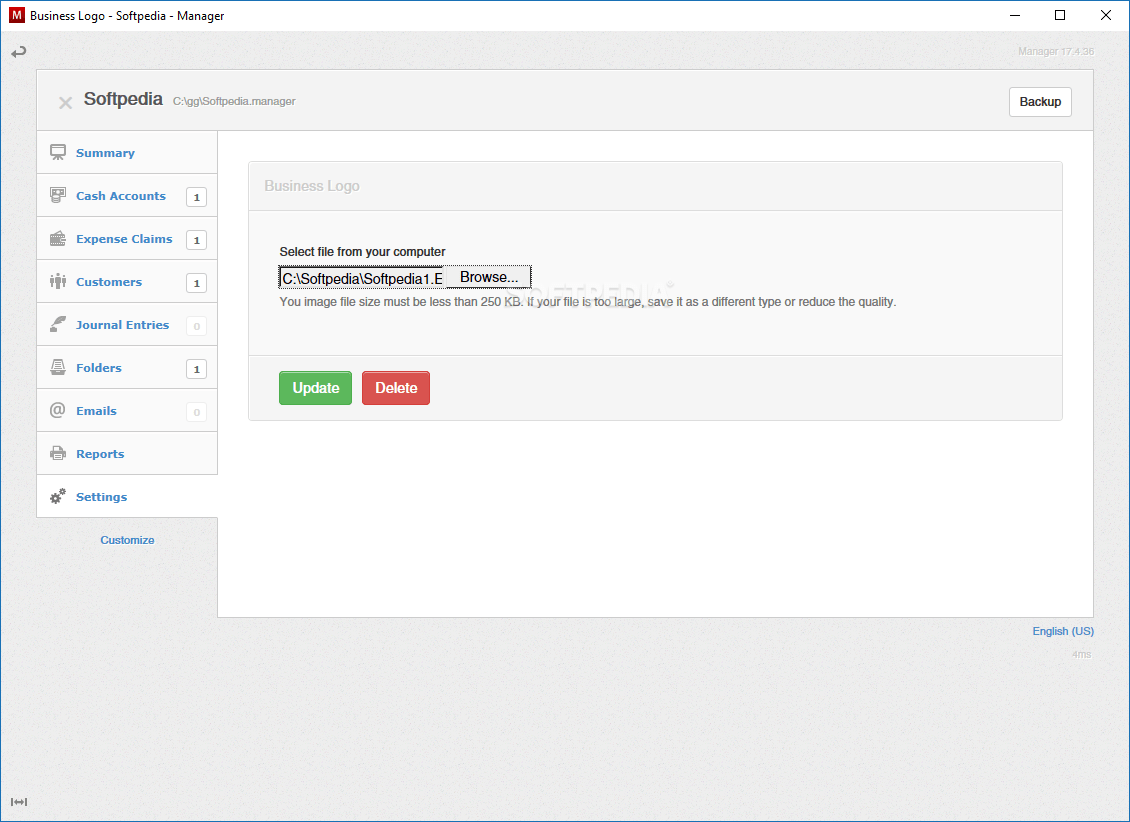Click the red Delete button
This screenshot has width=1130, height=822.
(x=396, y=388)
